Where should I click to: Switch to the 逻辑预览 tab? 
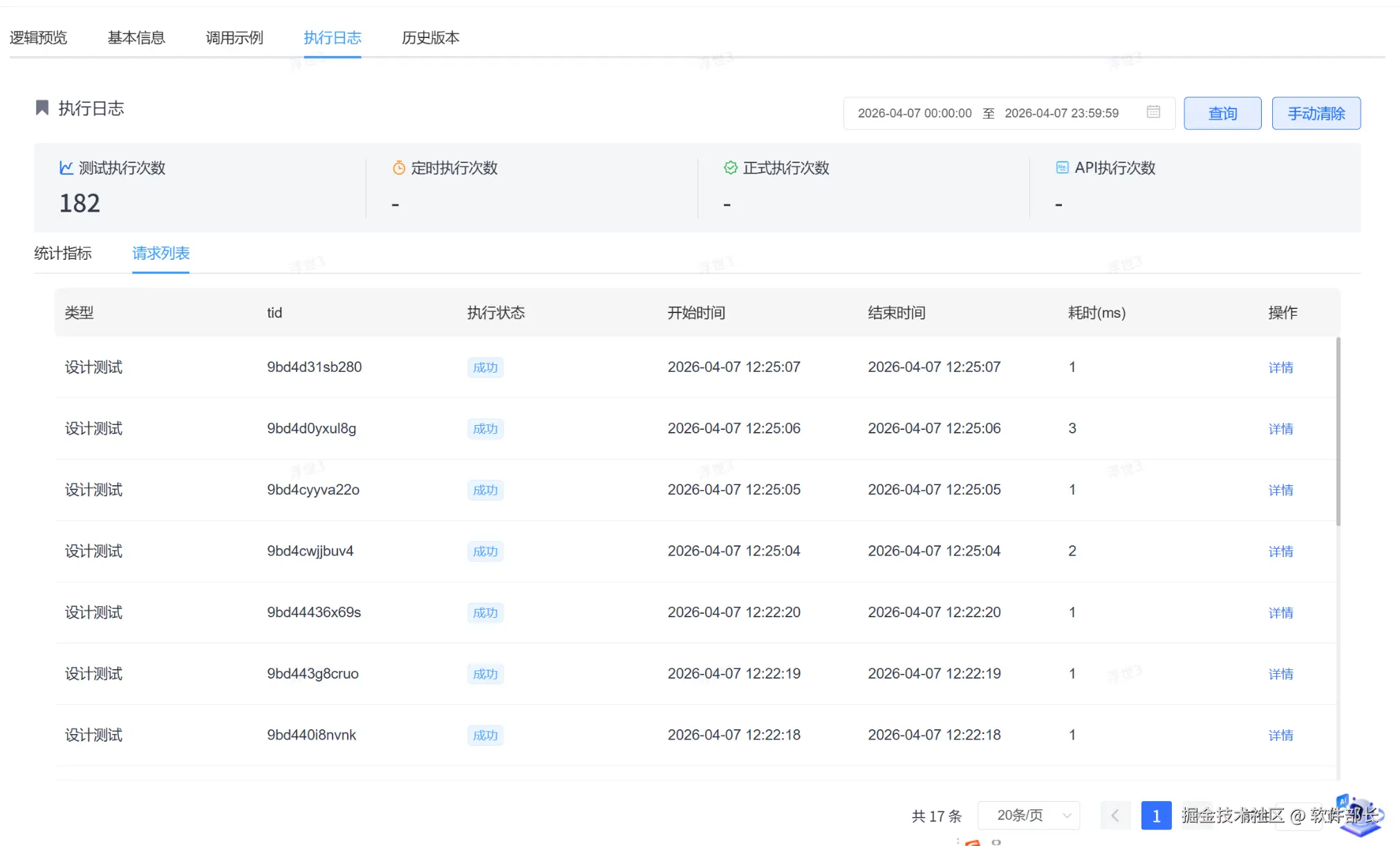39,37
